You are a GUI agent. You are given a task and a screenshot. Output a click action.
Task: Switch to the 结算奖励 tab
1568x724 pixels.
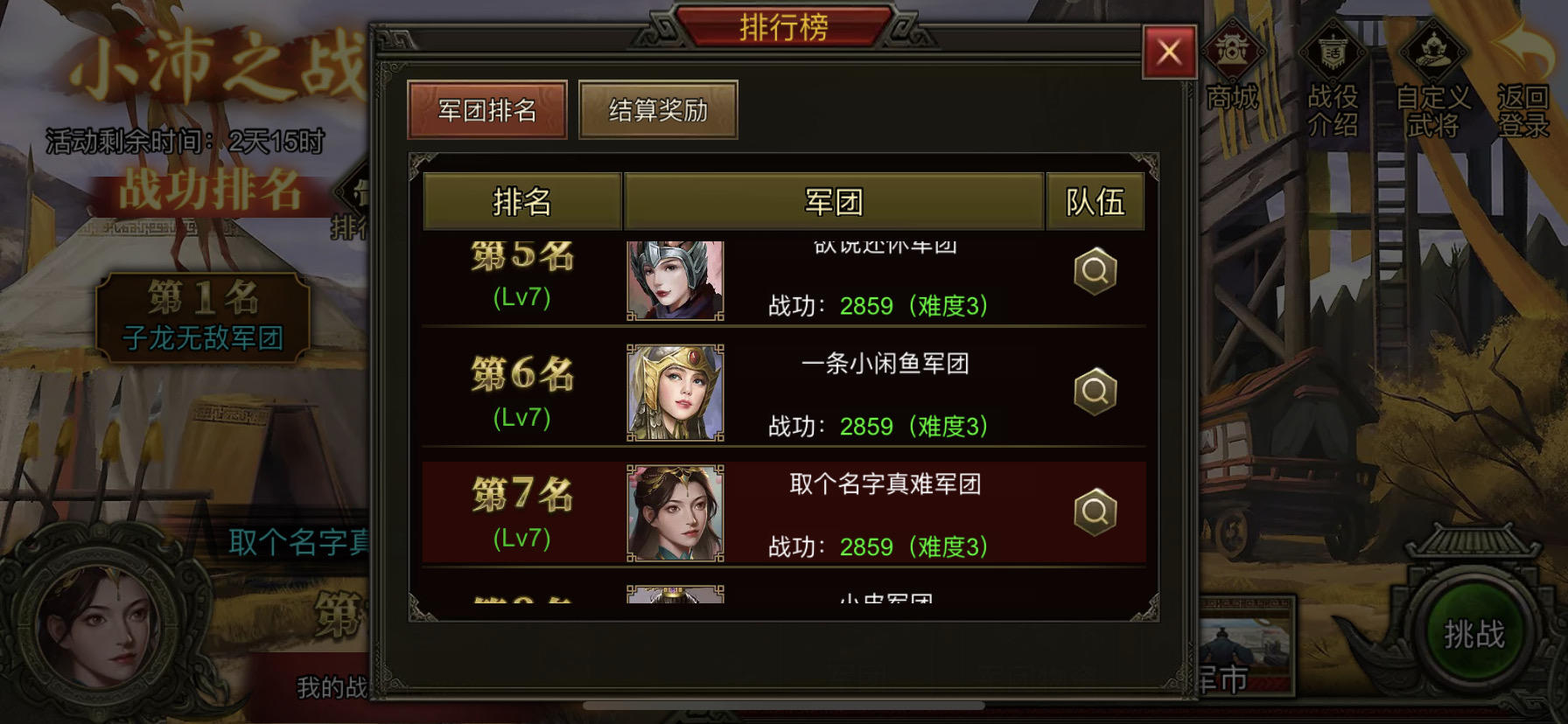tap(658, 110)
